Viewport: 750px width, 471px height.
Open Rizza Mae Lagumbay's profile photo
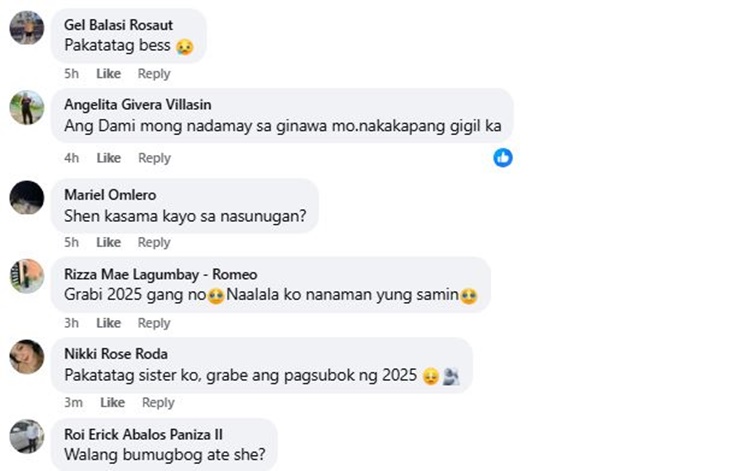pos(27,276)
